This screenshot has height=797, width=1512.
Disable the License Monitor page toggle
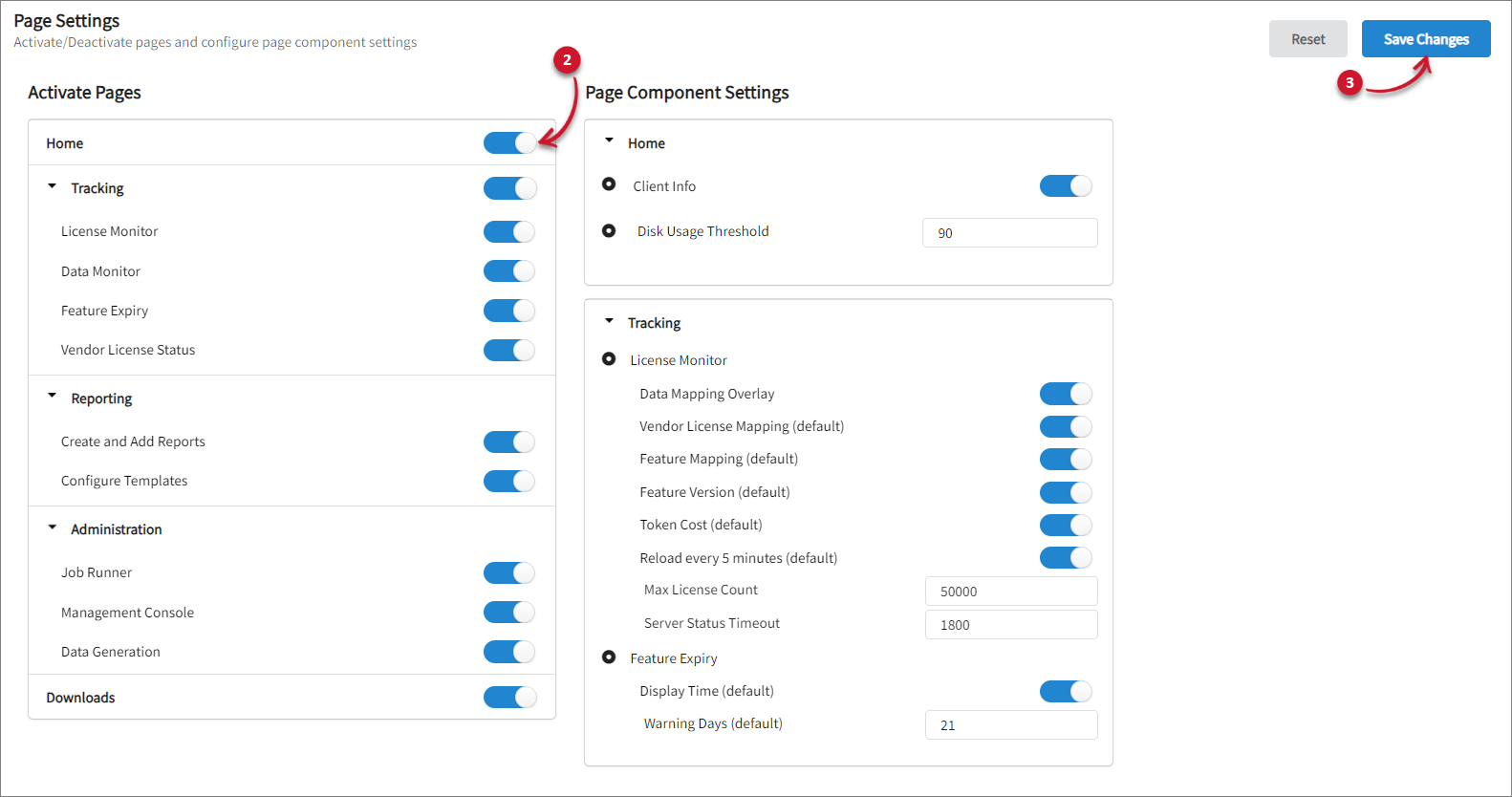(x=509, y=231)
